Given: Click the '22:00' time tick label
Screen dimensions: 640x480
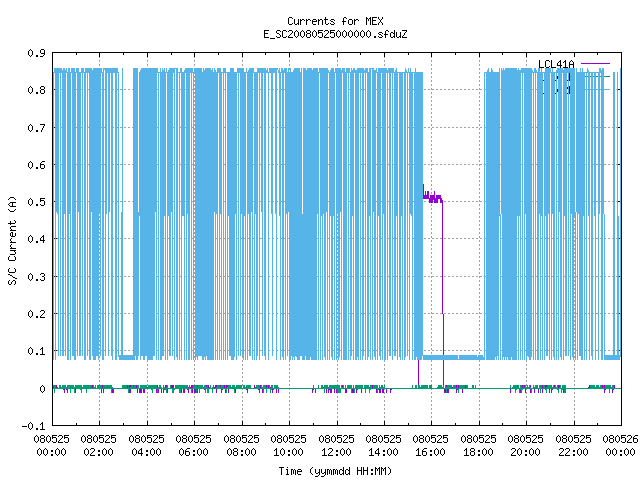Looking at the screenshot, I should click(x=573, y=452).
